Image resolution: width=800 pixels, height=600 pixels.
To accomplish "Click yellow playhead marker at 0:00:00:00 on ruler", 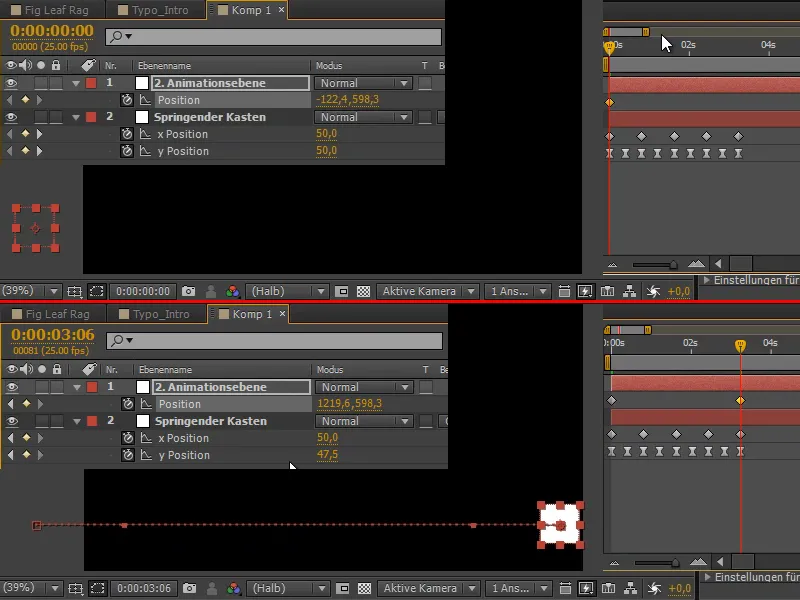I will point(609,48).
